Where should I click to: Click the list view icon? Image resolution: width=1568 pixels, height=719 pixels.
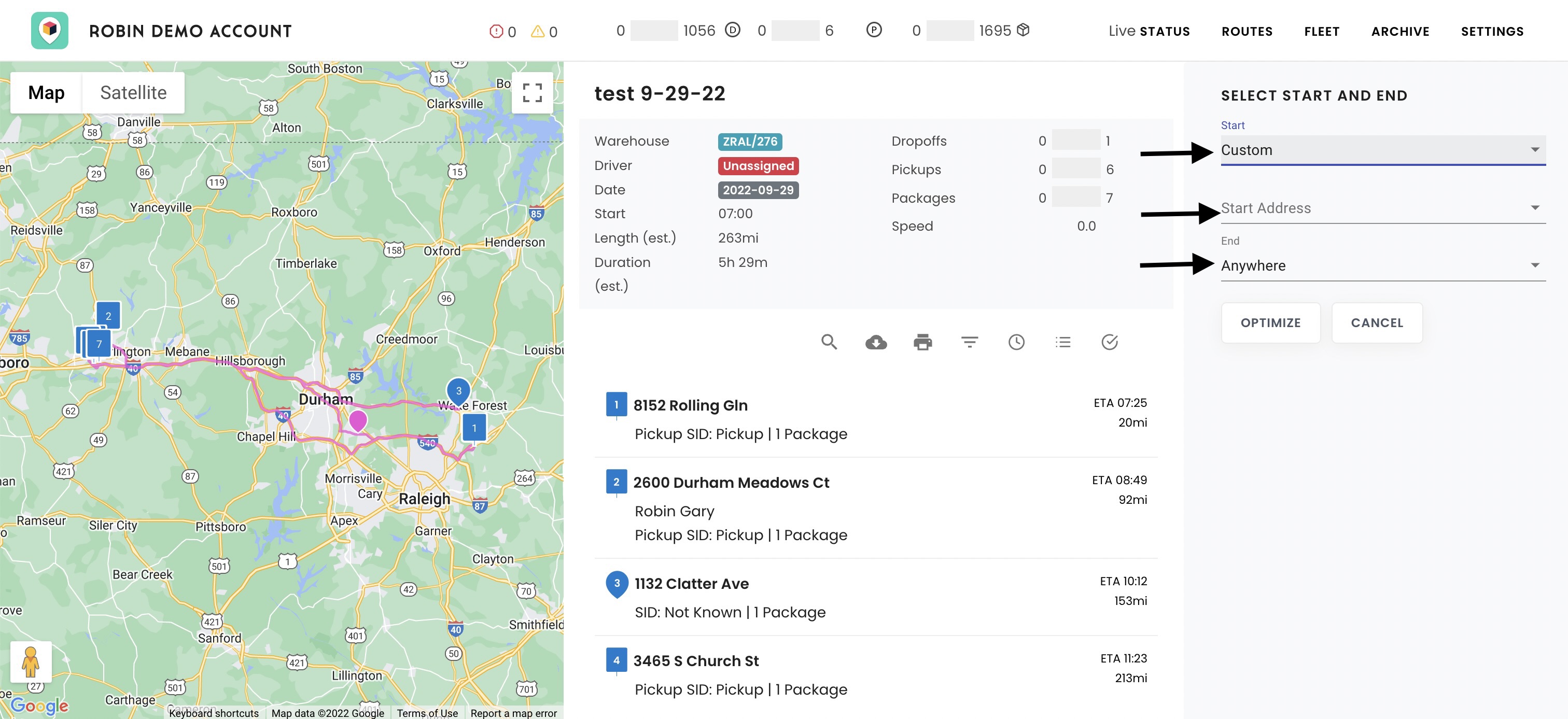1063,343
